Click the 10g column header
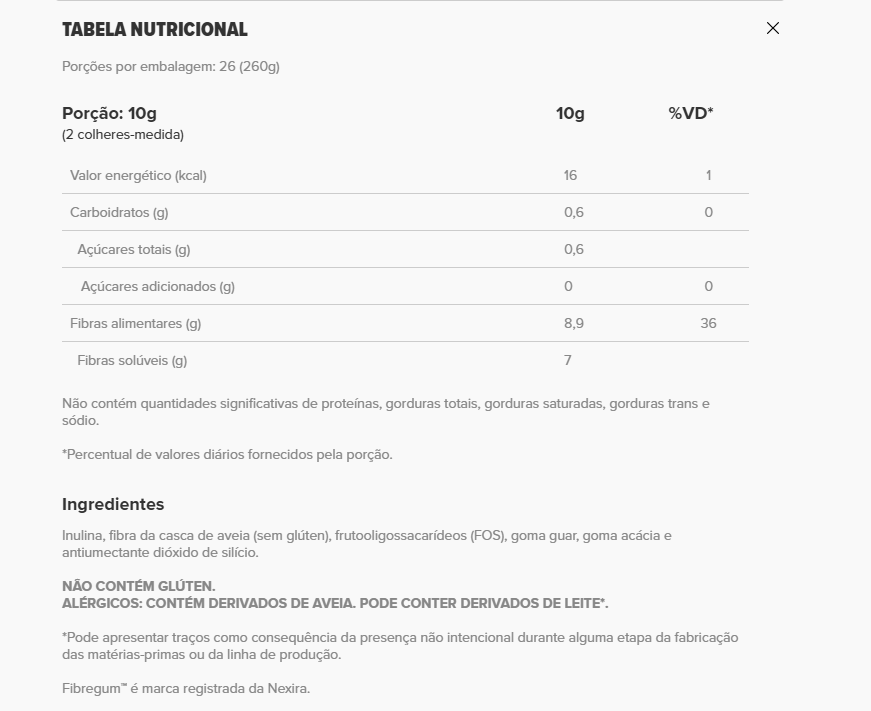The height and width of the screenshot is (711, 871). (570, 113)
